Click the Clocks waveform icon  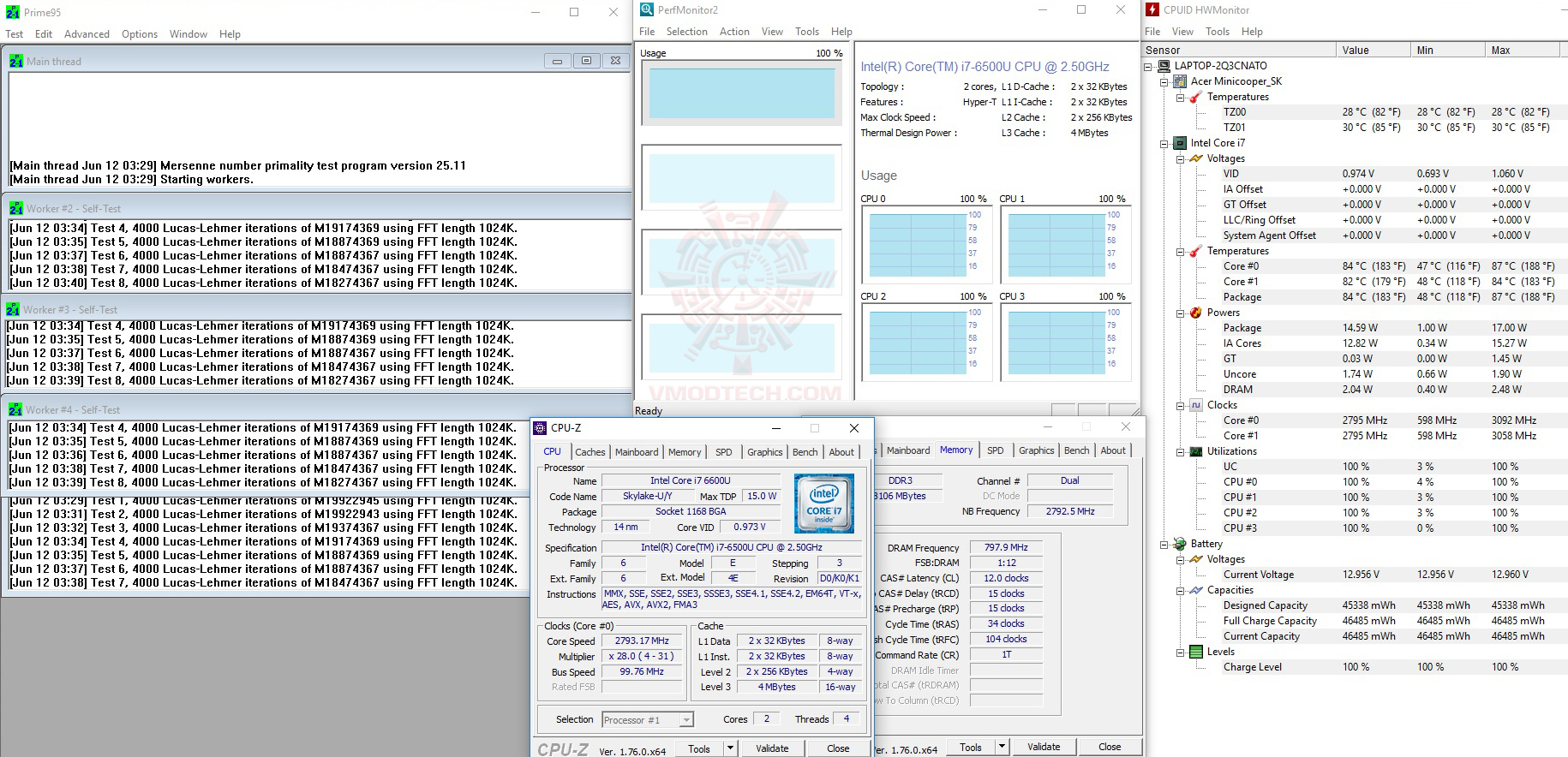pos(1196,405)
